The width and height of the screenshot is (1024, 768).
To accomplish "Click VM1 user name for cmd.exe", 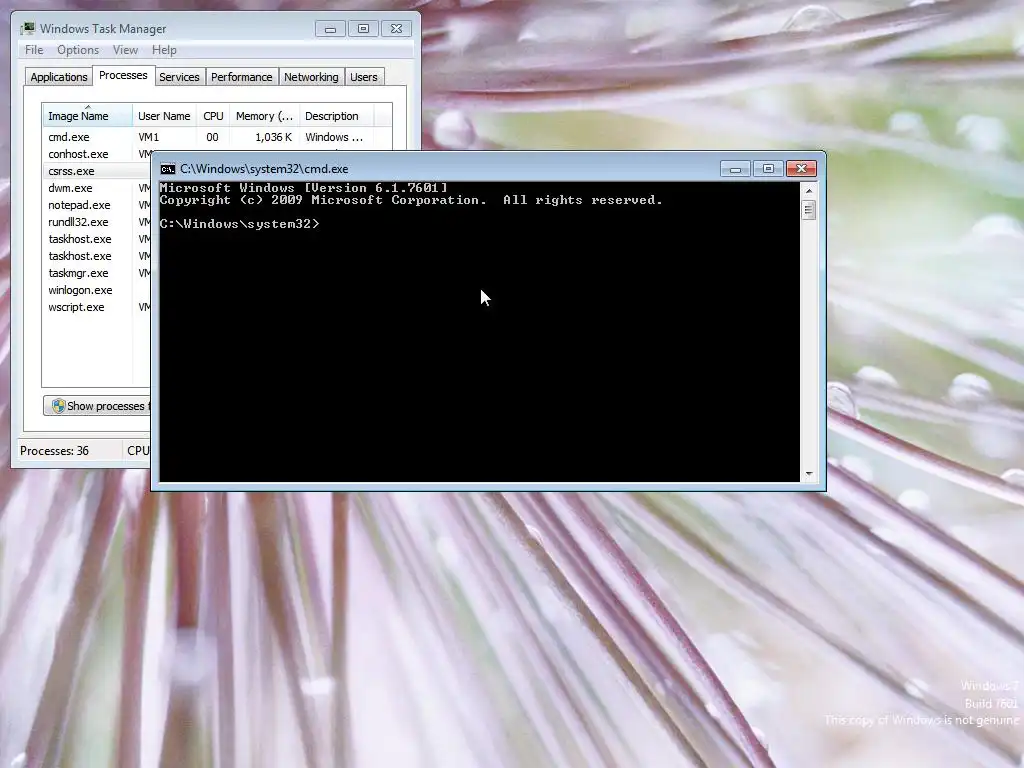I will [x=148, y=137].
